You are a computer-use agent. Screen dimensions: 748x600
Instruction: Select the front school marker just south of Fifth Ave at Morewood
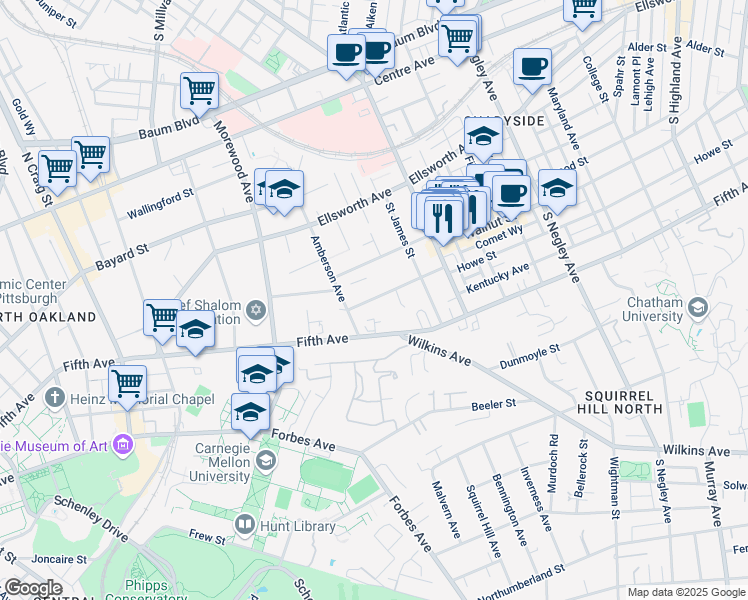click(x=258, y=376)
